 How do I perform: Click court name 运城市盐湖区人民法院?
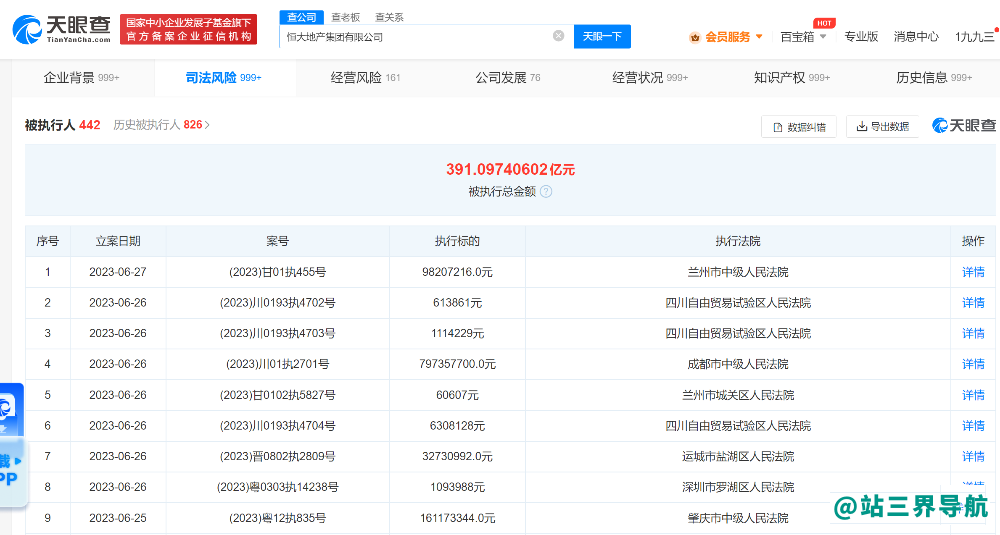click(738, 457)
